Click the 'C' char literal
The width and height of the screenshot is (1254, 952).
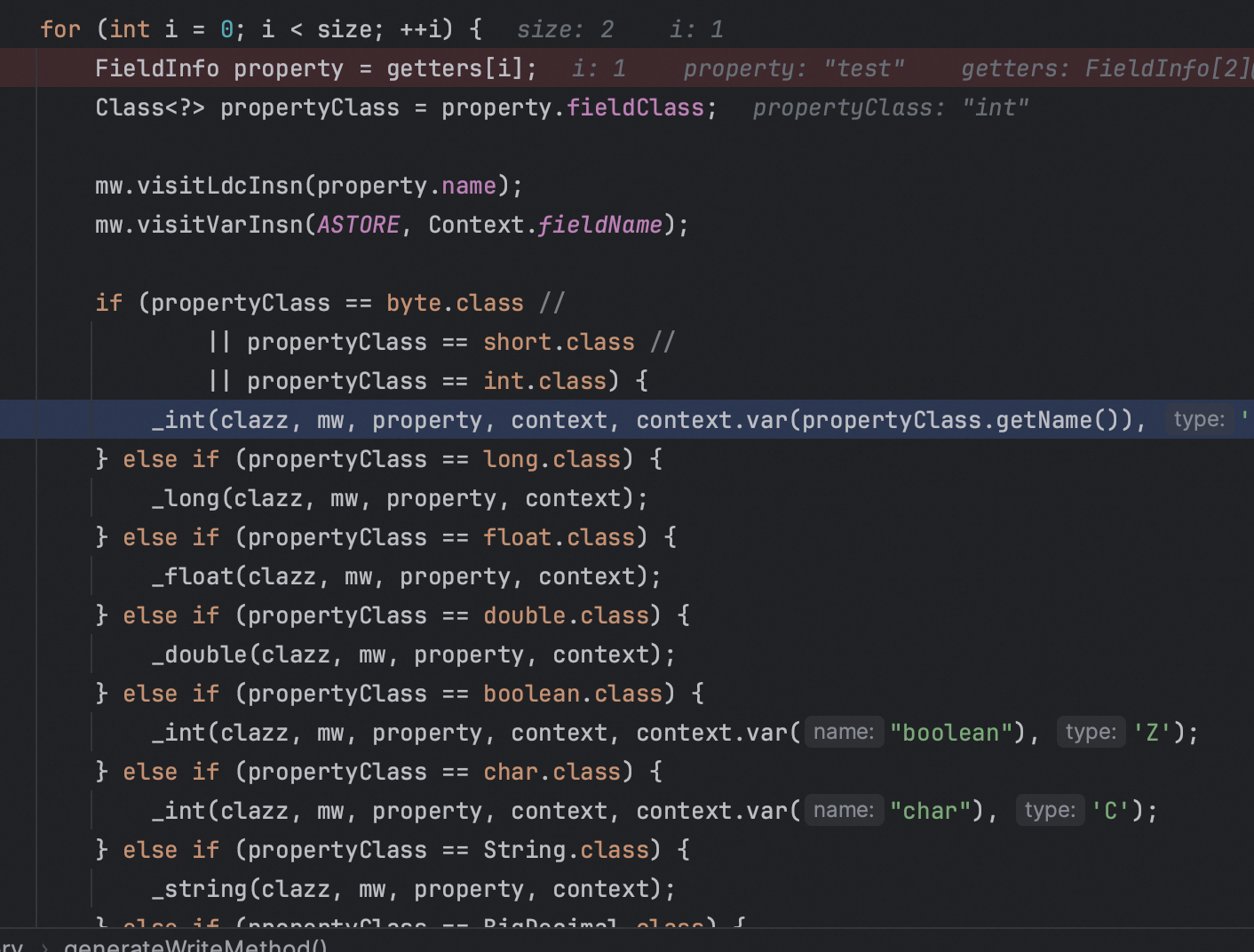(1110, 811)
